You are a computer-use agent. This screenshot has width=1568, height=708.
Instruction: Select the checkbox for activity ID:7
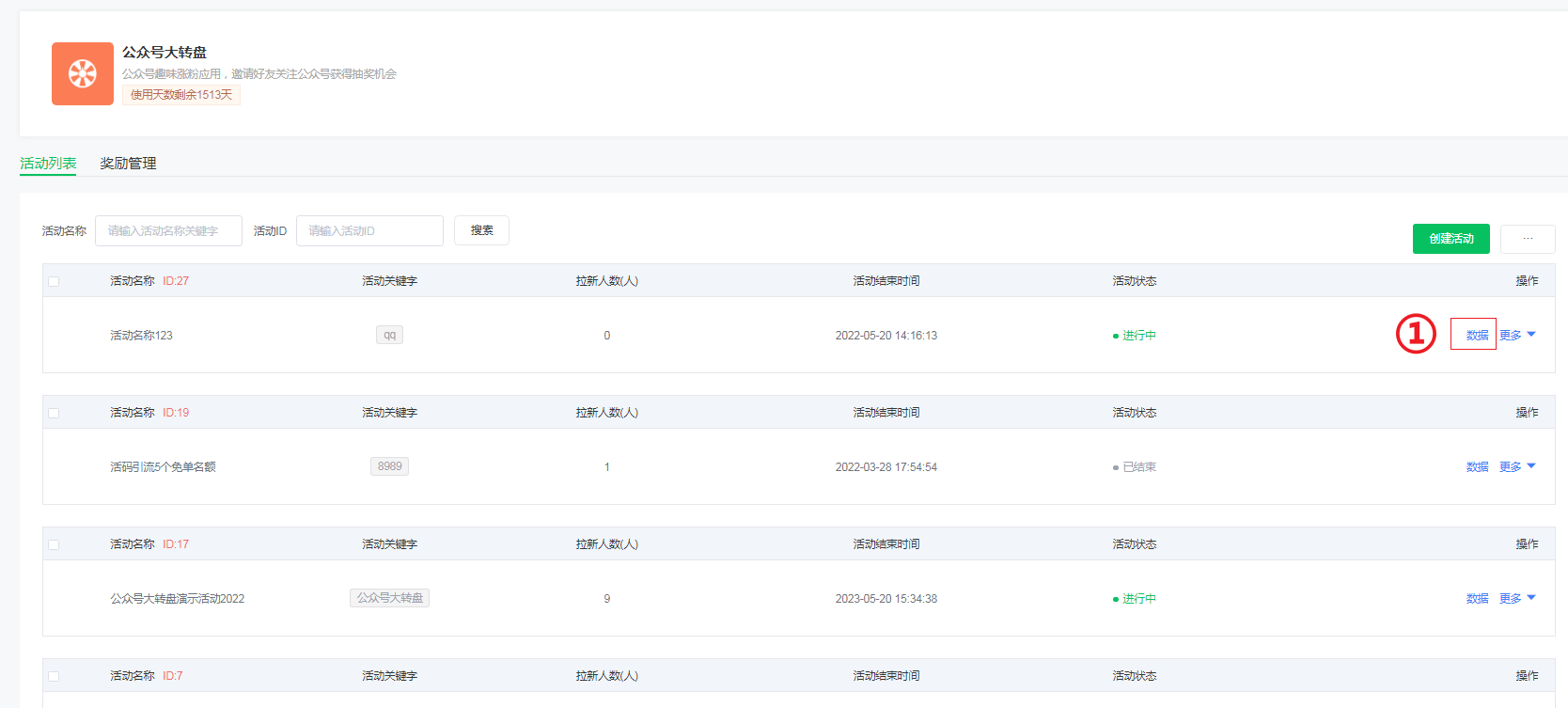point(54,676)
